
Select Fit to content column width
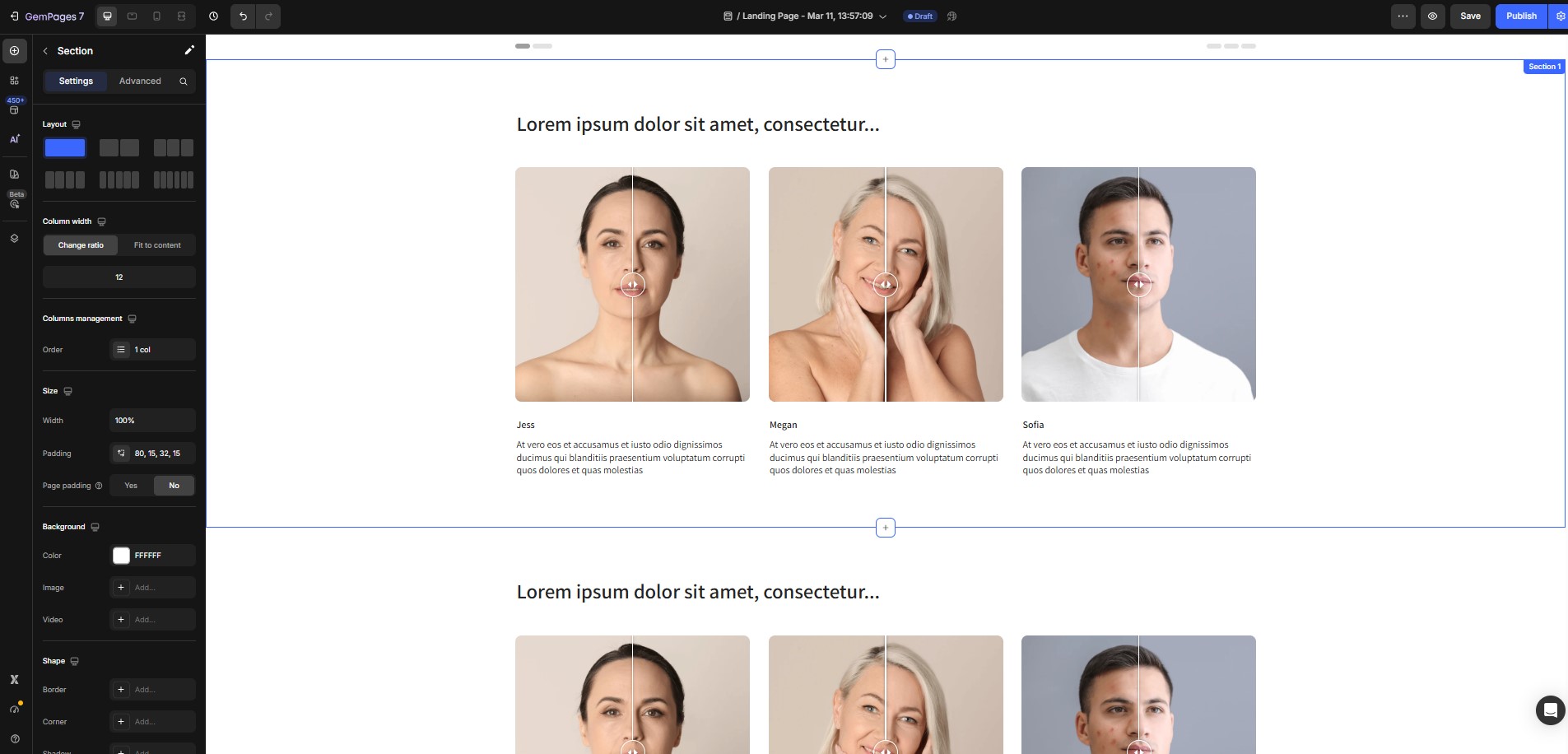157,245
